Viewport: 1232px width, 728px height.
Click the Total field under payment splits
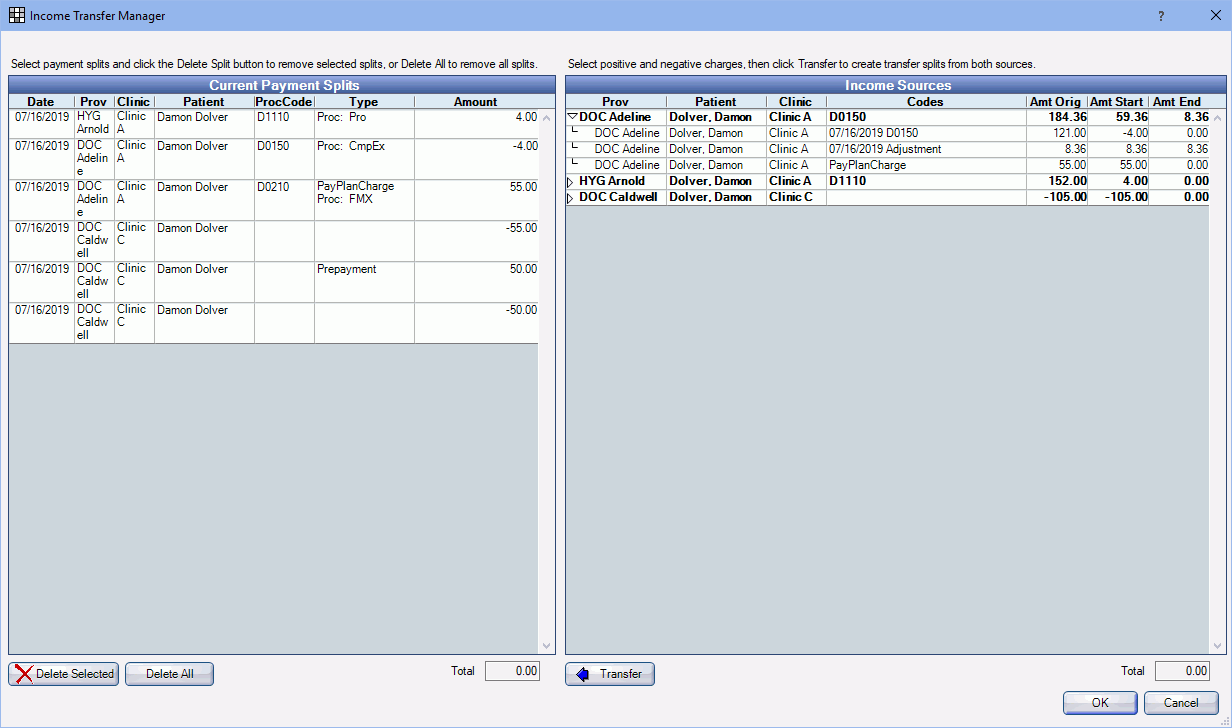(x=512, y=670)
